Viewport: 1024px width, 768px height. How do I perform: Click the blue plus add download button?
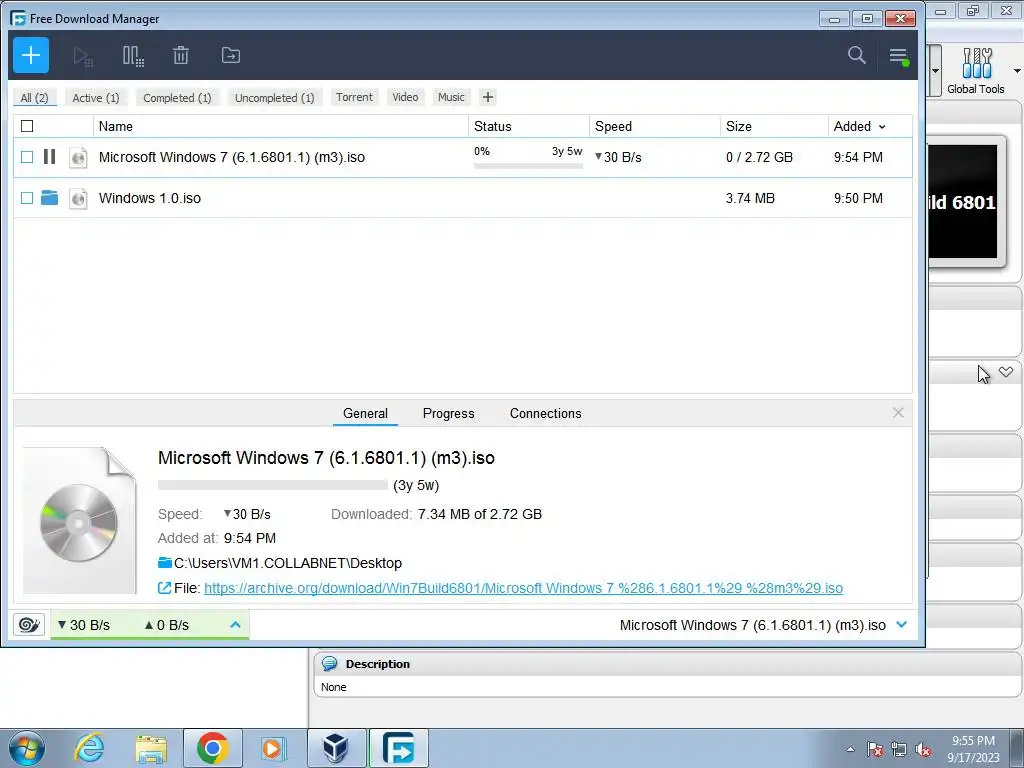pyautogui.click(x=31, y=55)
